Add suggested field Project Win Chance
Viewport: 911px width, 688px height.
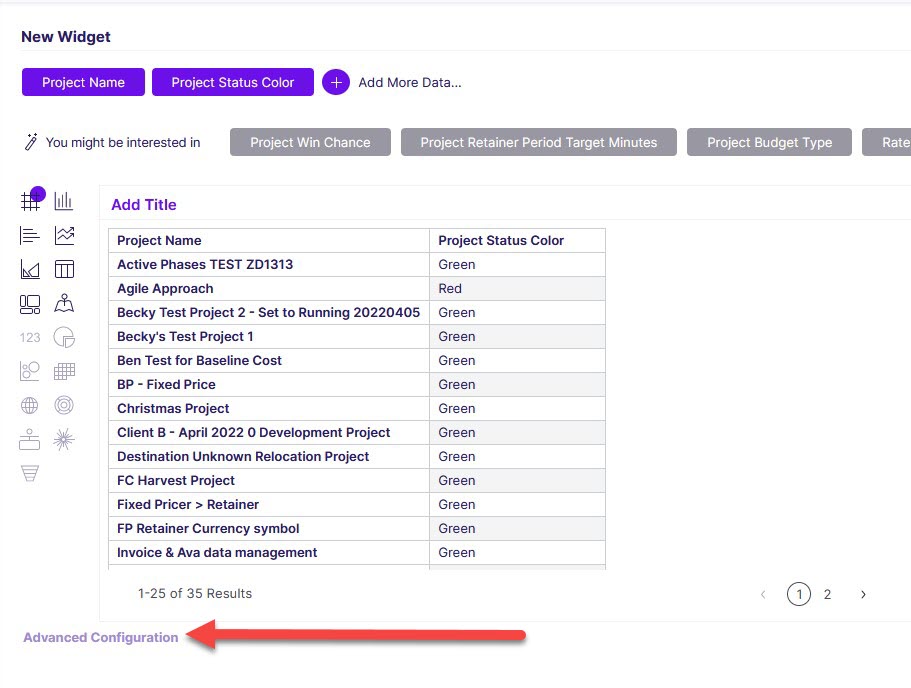point(310,142)
